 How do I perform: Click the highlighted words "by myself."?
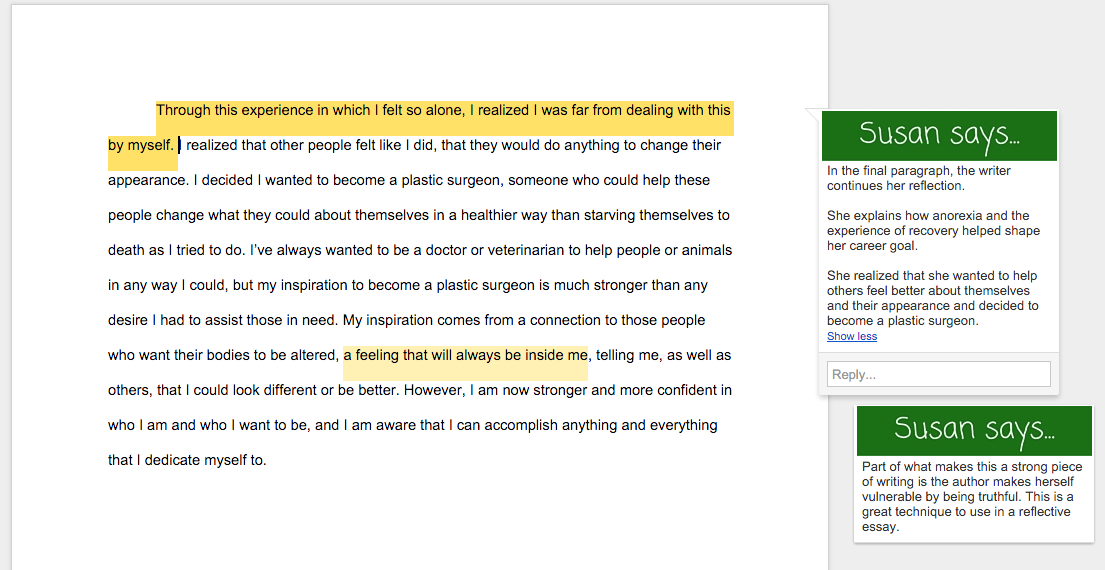[141, 146]
